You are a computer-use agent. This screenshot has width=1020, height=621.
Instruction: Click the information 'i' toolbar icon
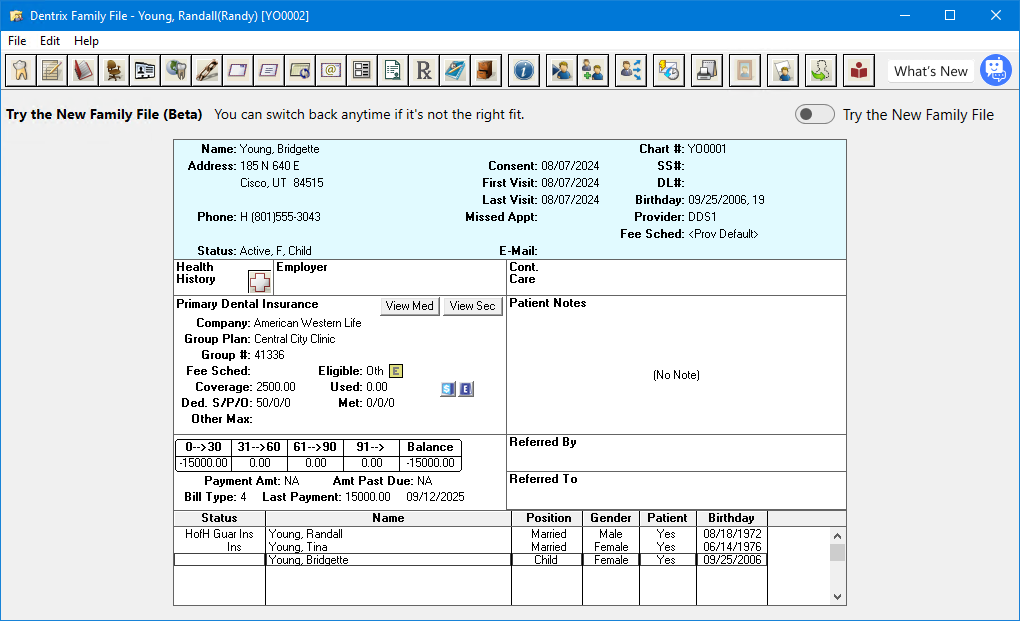click(523, 70)
